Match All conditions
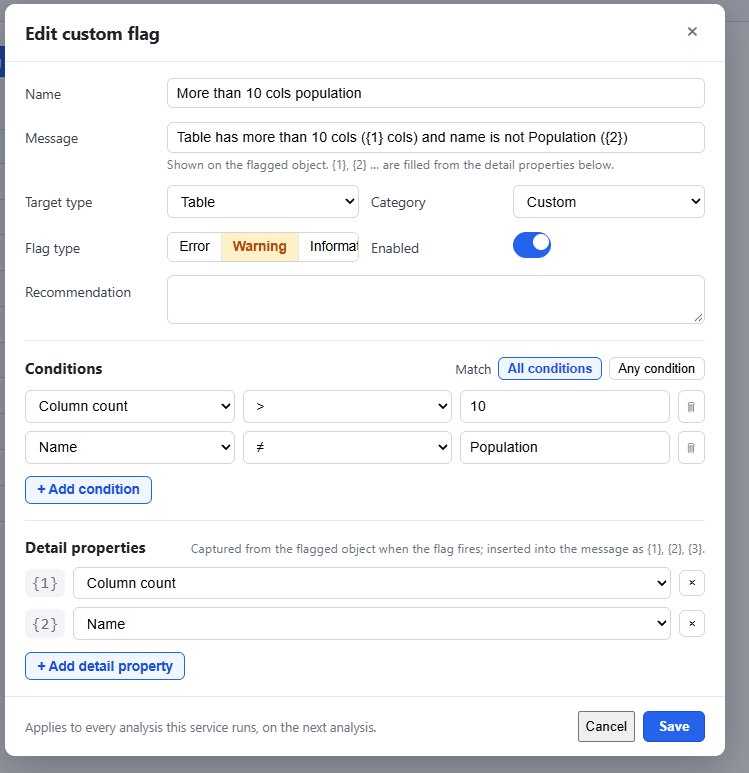This screenshot has width=749, height=773. (550, 369)
